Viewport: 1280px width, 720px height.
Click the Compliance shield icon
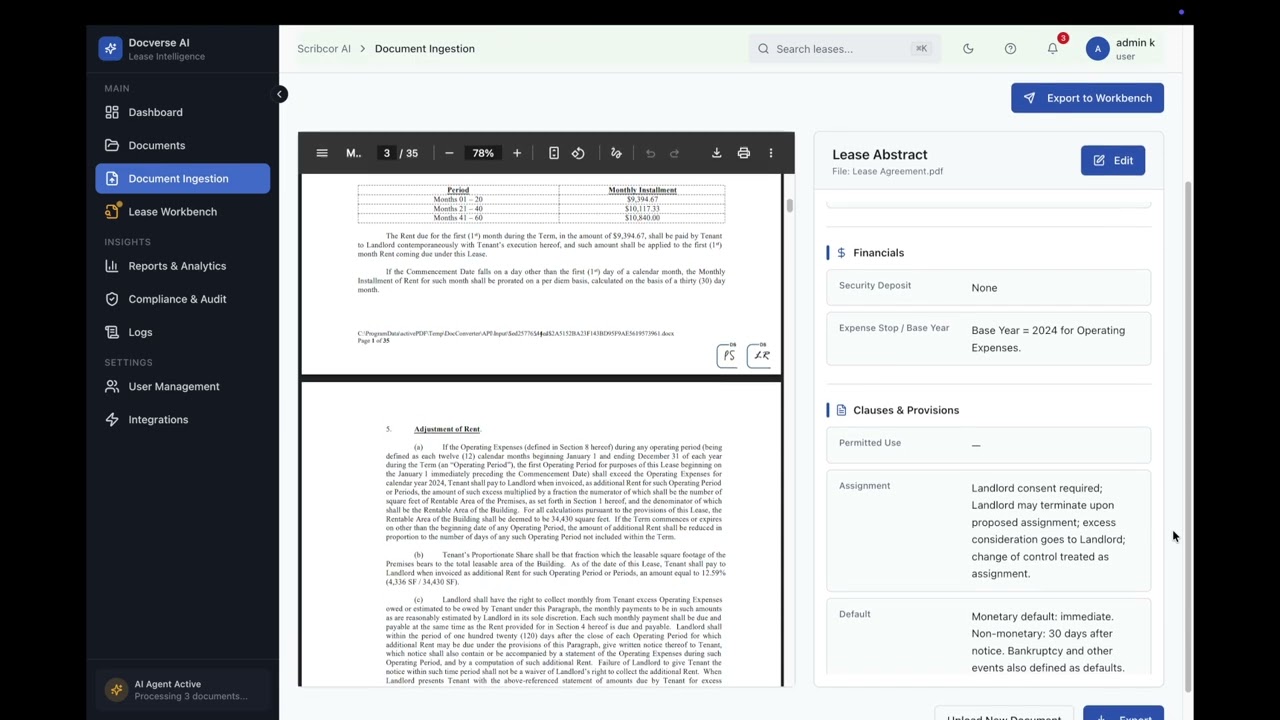coord(112,299)
